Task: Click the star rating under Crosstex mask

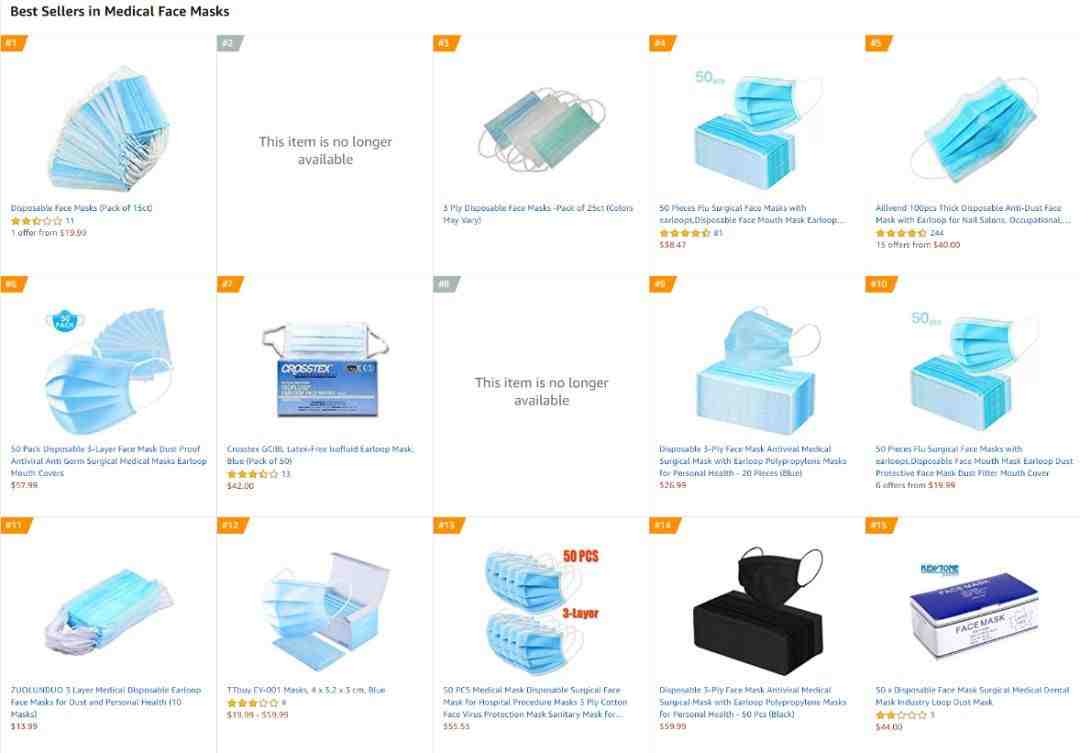Action: tap(253, 474)
